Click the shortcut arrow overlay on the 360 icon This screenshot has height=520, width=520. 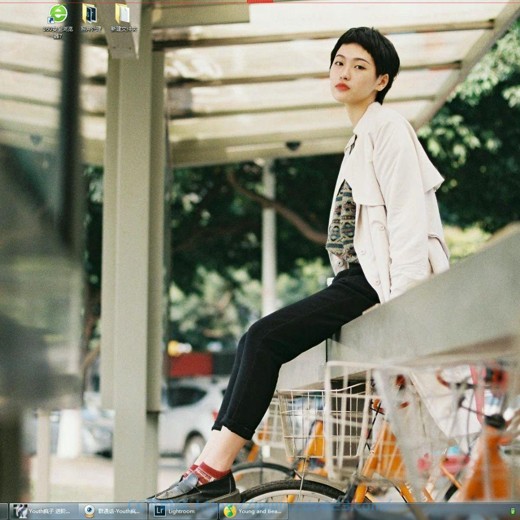click(x=51, y=21)
